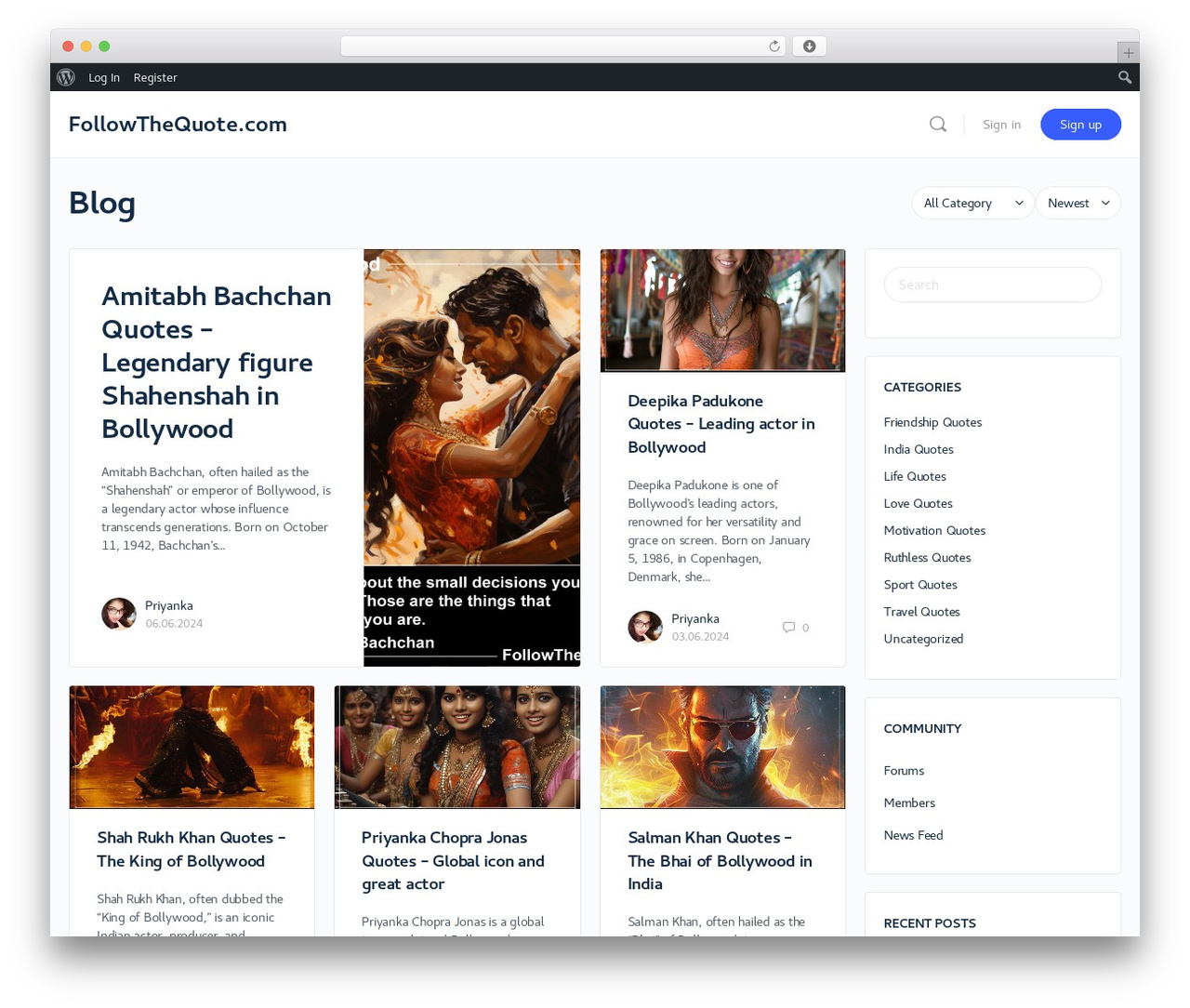This screenshot has width=1190, height=1008.
Task: Click Register in the admin bar
Action: click(x=155, y=78)
